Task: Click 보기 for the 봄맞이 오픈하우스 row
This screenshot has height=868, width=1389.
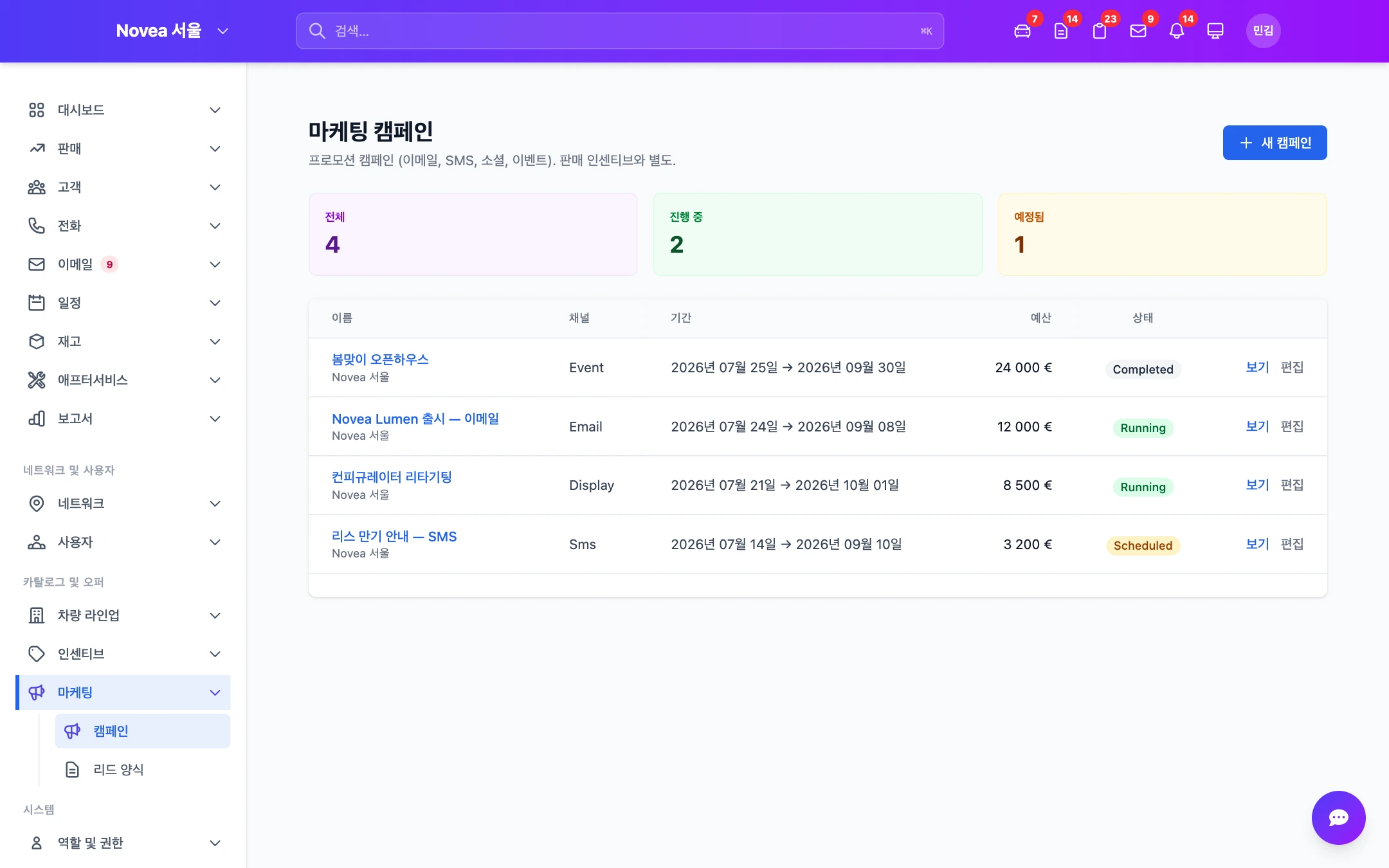Action: point(1257,367)
